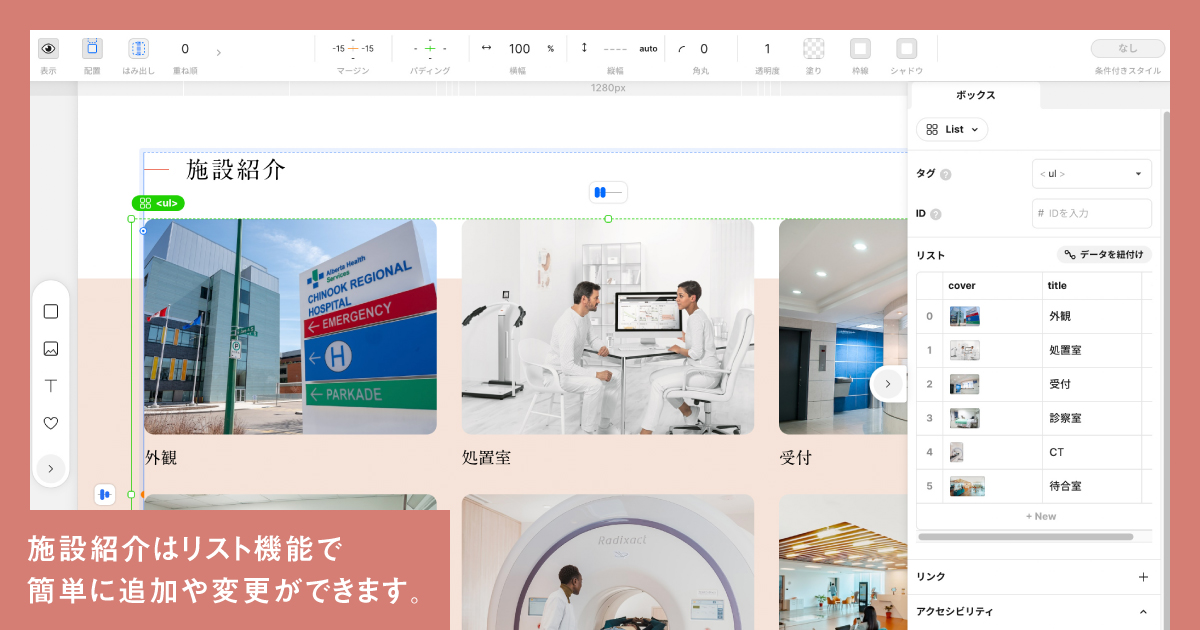This screenshot has width=1200, height=630.
Task: Edit the 角丸 corner radius value
Action: click(704, 48)
